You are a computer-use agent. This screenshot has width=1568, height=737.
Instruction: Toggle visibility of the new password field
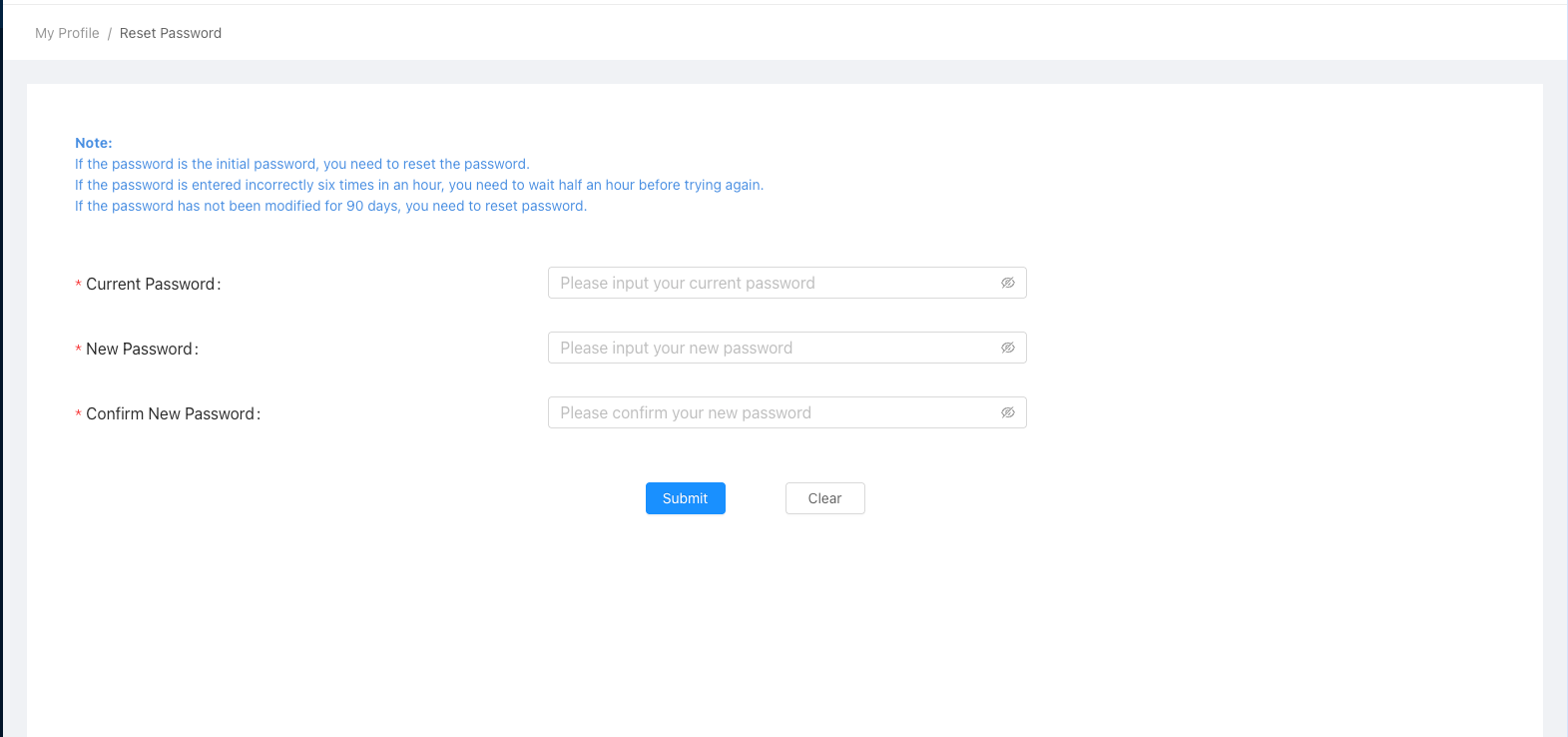[x=1008, y=348]
